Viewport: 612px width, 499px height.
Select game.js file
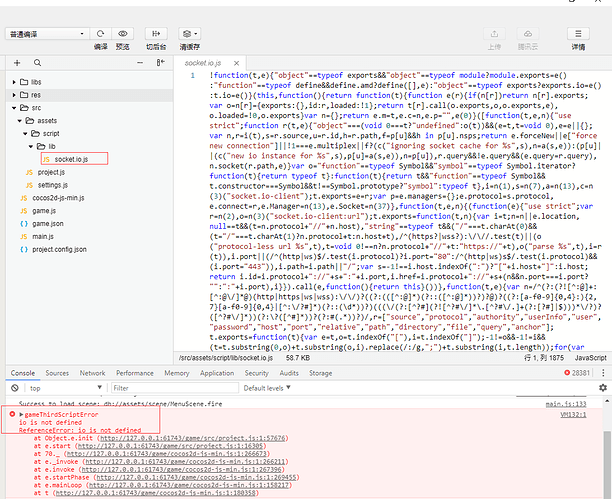44,211
